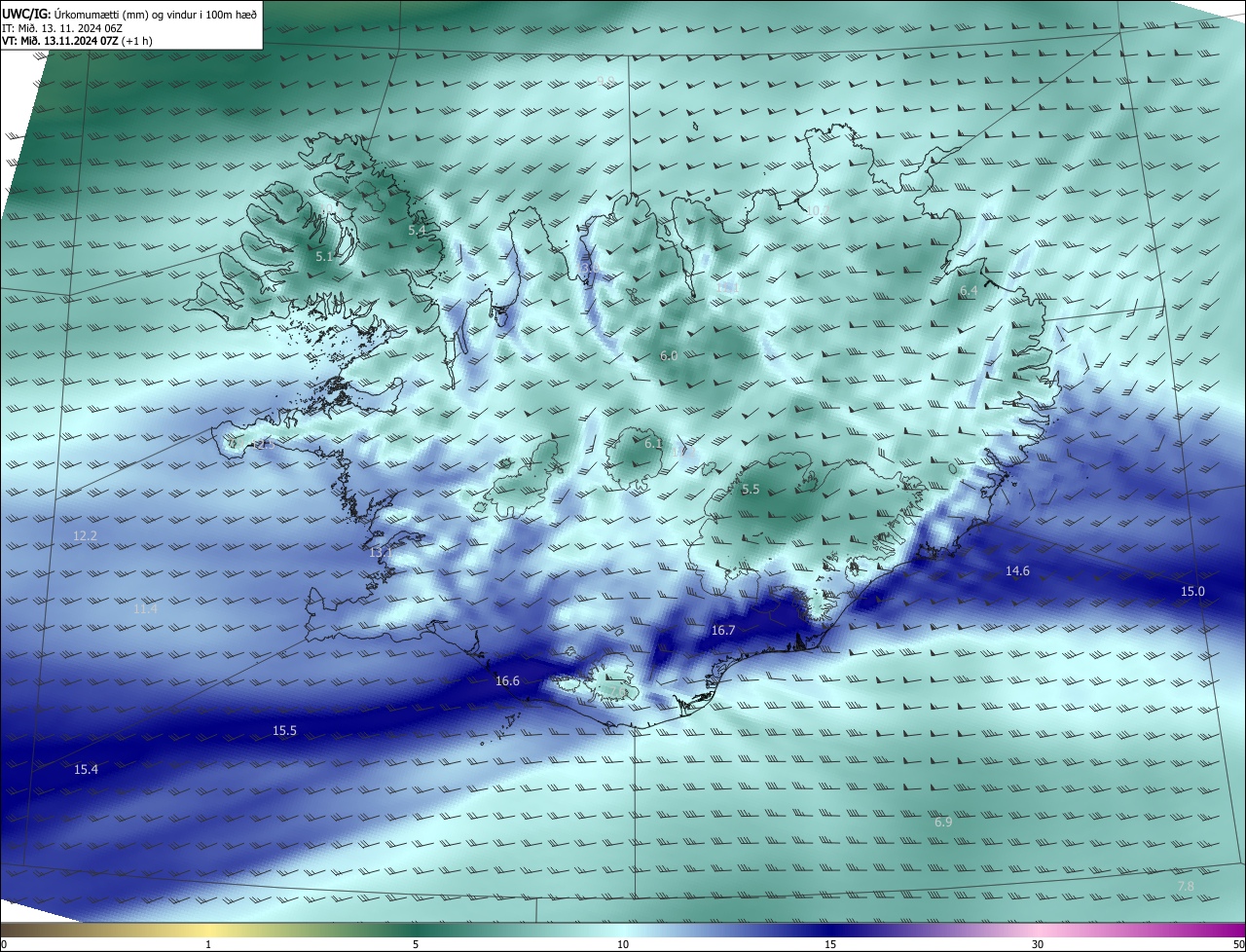Click the 16.7 precipitation value

(x=723, y=631)
